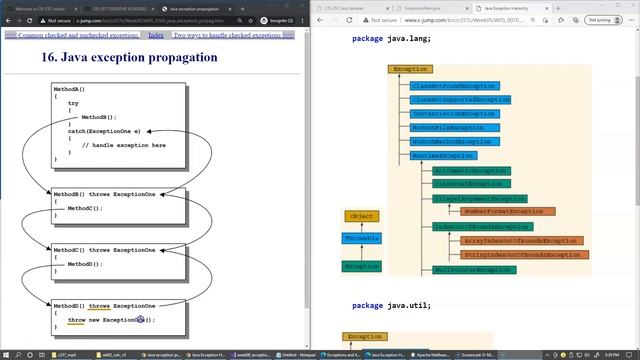Screen dimensions: 640x360
Task: Click the Not secure warning in Chrome address bar
Action: [x=56, y=20]
